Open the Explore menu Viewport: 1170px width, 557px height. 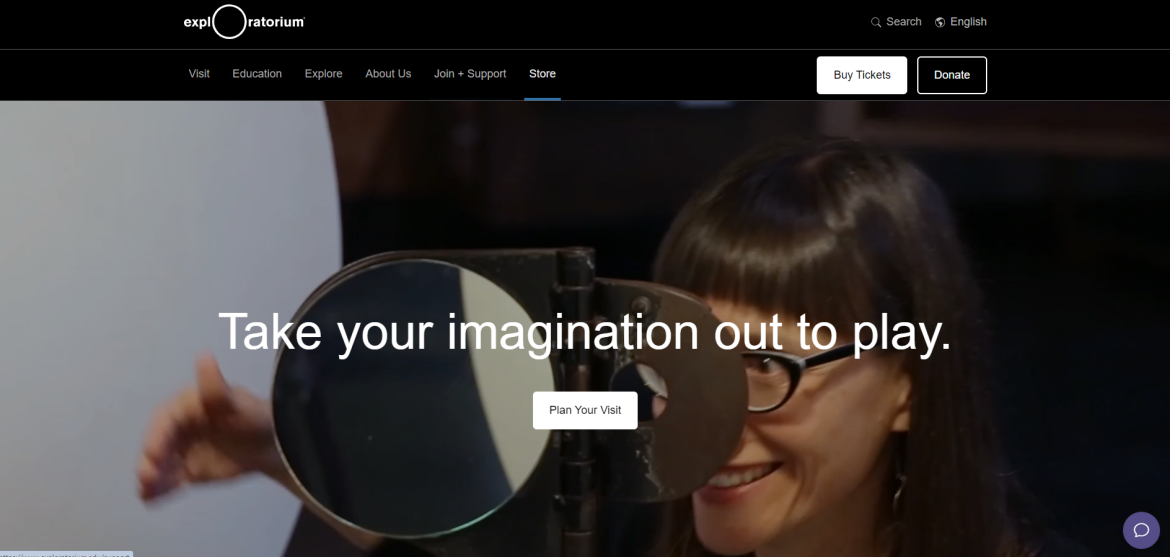[323, 74]
